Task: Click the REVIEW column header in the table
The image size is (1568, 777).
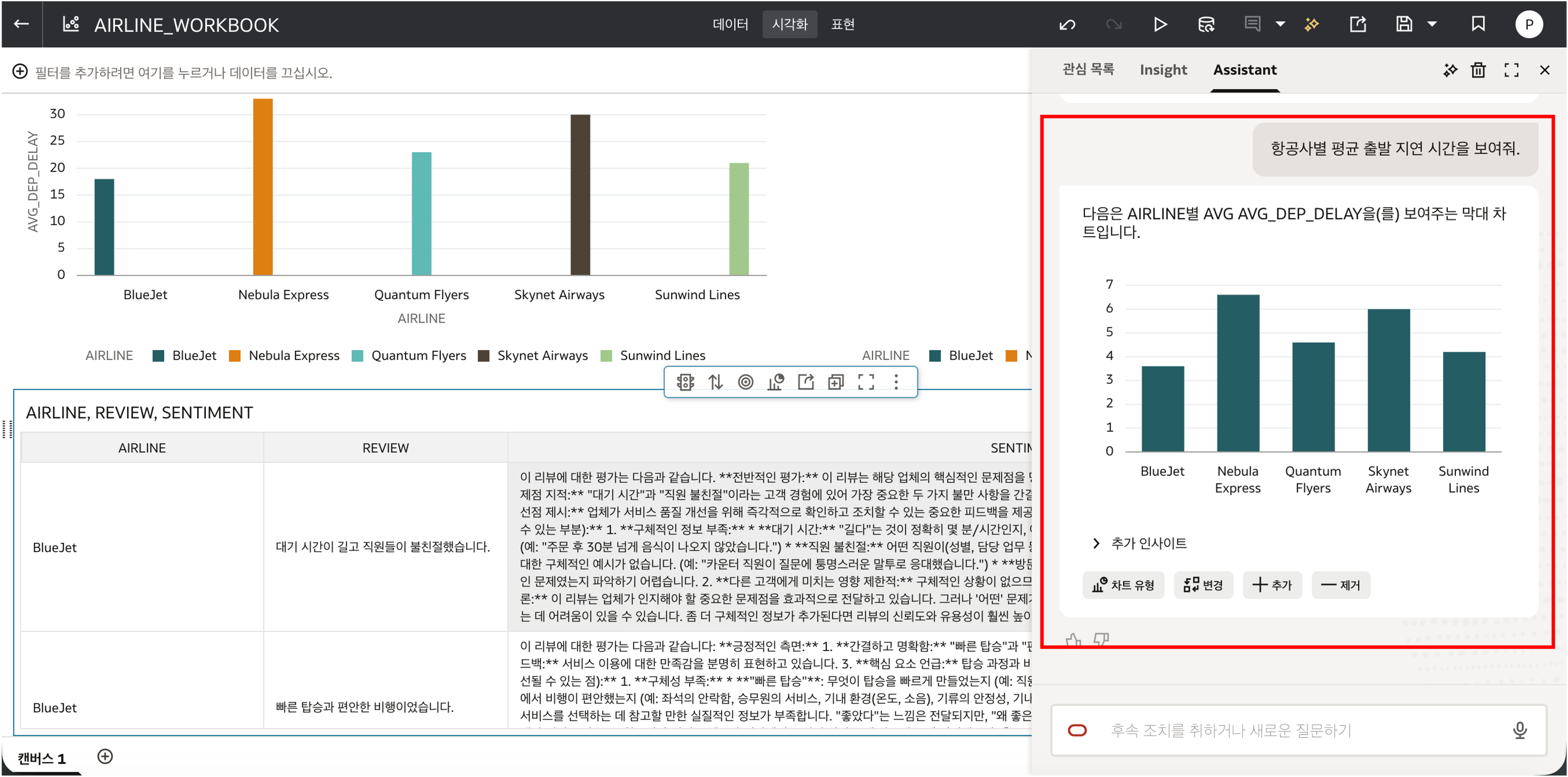Action: [x=385, y=448]
